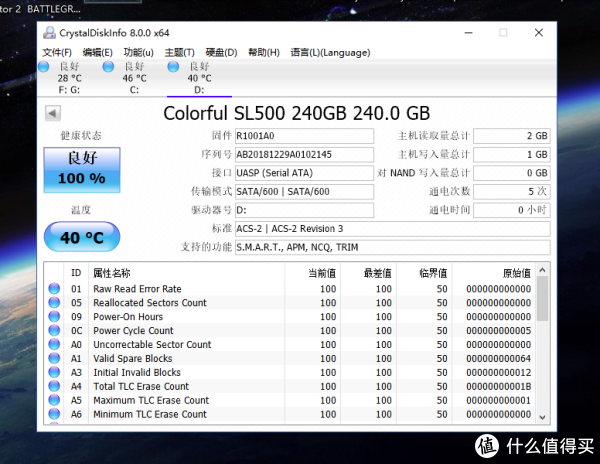The height and width of the screenshot is (464, 600).
Task: Open the 主题(T) menu
Action: 179,52
